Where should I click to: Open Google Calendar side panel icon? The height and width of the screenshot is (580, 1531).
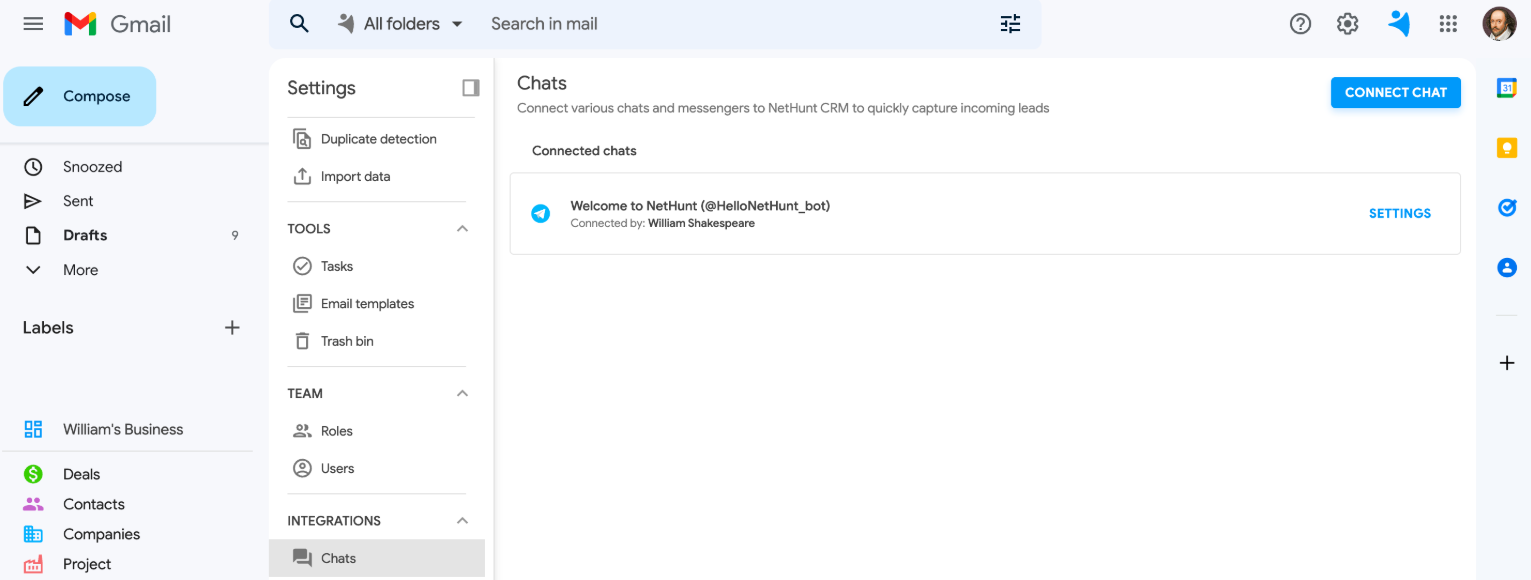point(1507,88)
